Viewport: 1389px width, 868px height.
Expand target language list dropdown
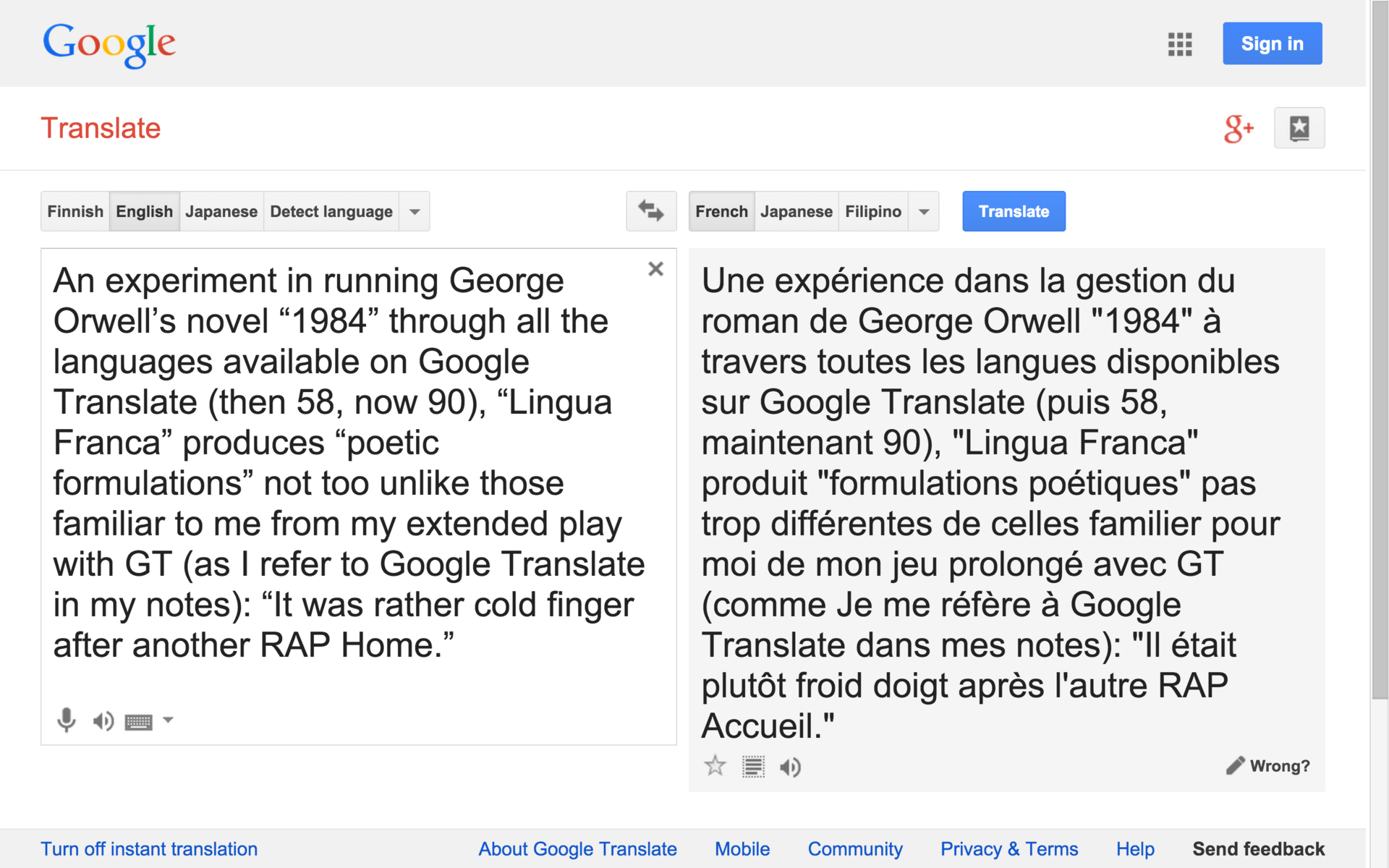[x=924, y=212]
